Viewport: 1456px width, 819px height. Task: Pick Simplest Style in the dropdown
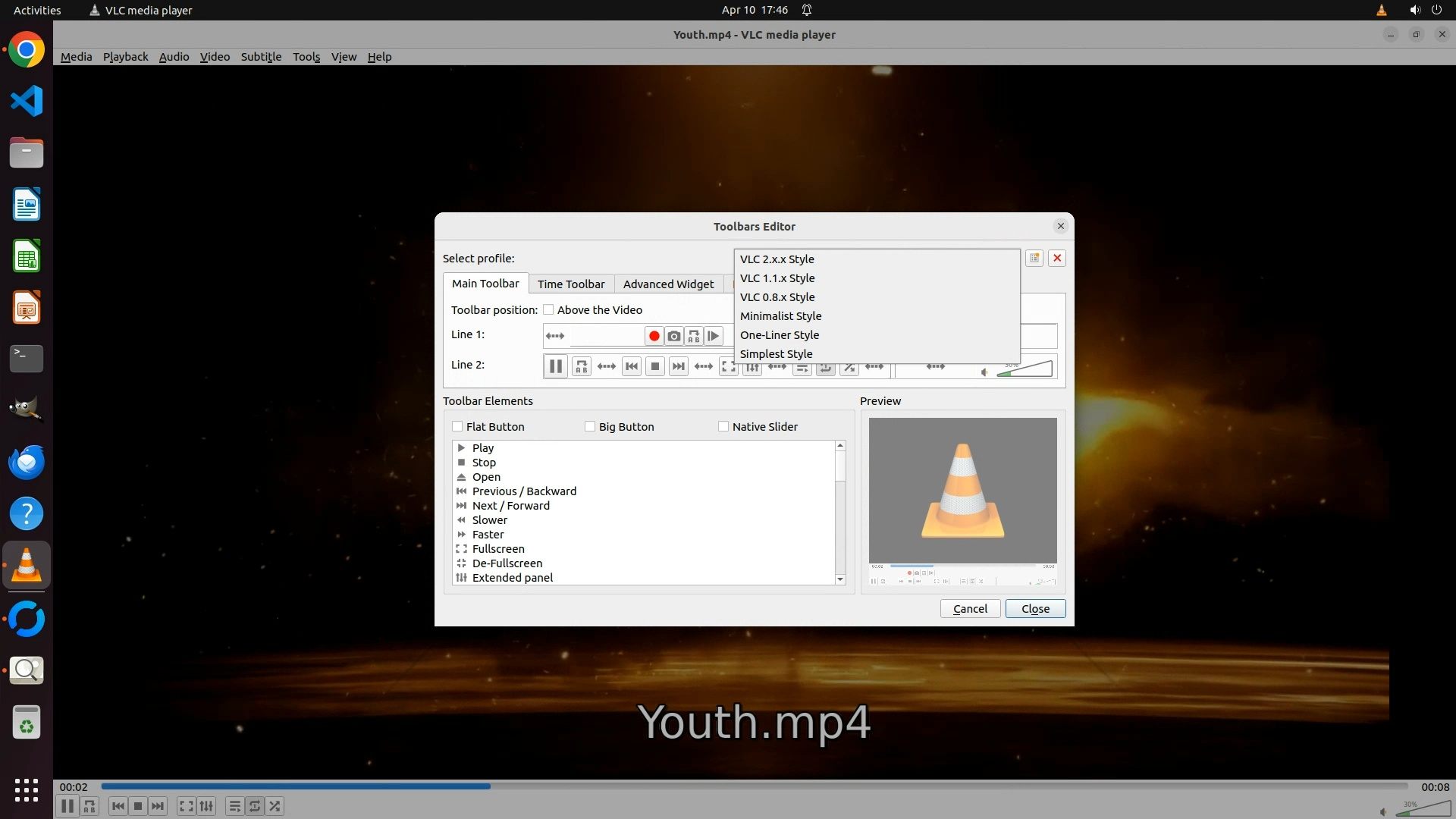tap(776, 354)
